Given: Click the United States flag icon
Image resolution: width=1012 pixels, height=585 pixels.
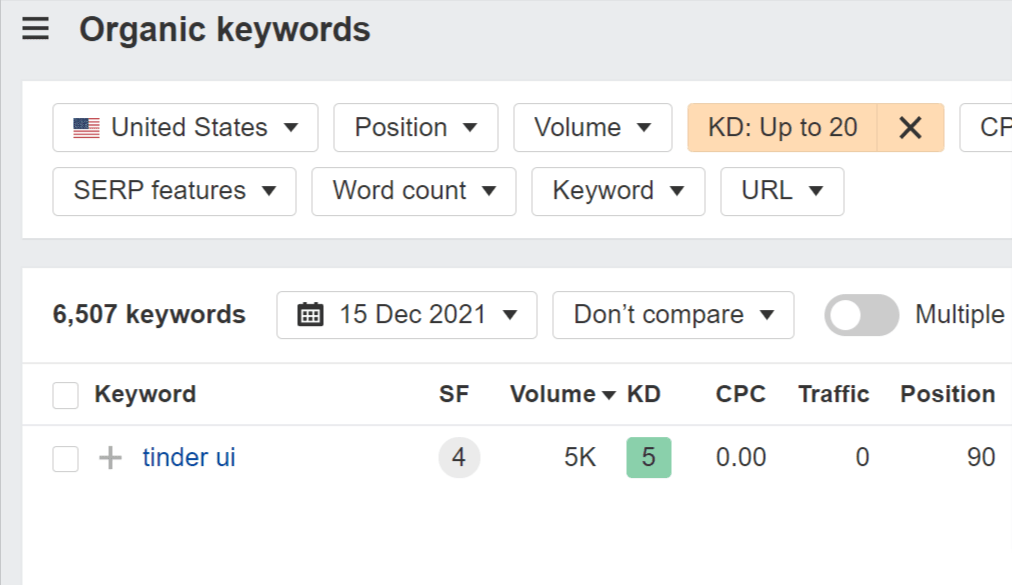Looking at the screenshot, I should [87, 128].
